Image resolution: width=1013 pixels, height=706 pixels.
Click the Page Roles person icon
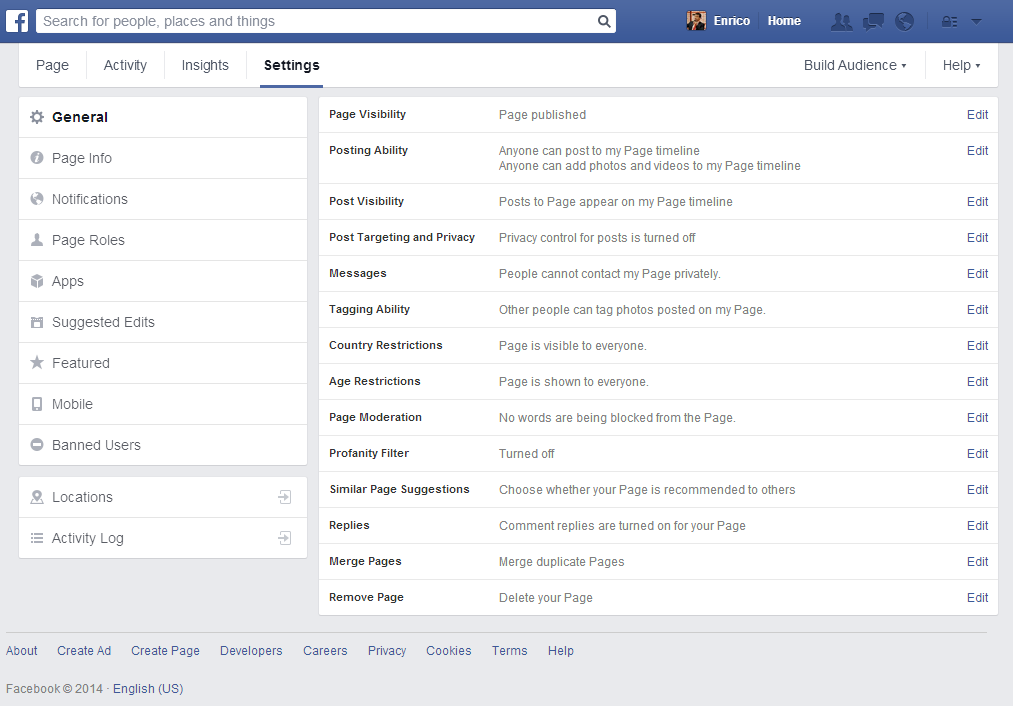[37, 240]
